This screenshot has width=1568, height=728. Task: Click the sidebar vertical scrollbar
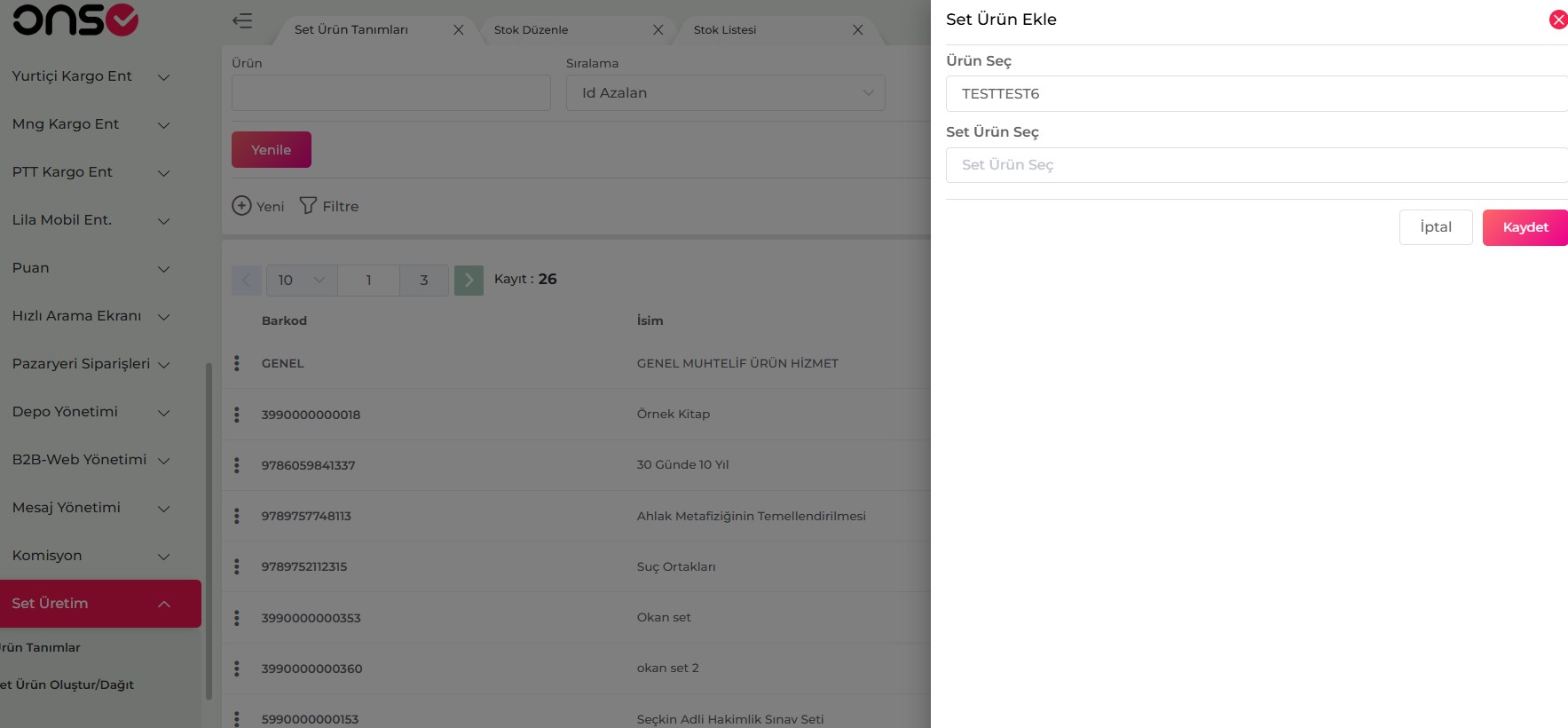coord(209,531)
